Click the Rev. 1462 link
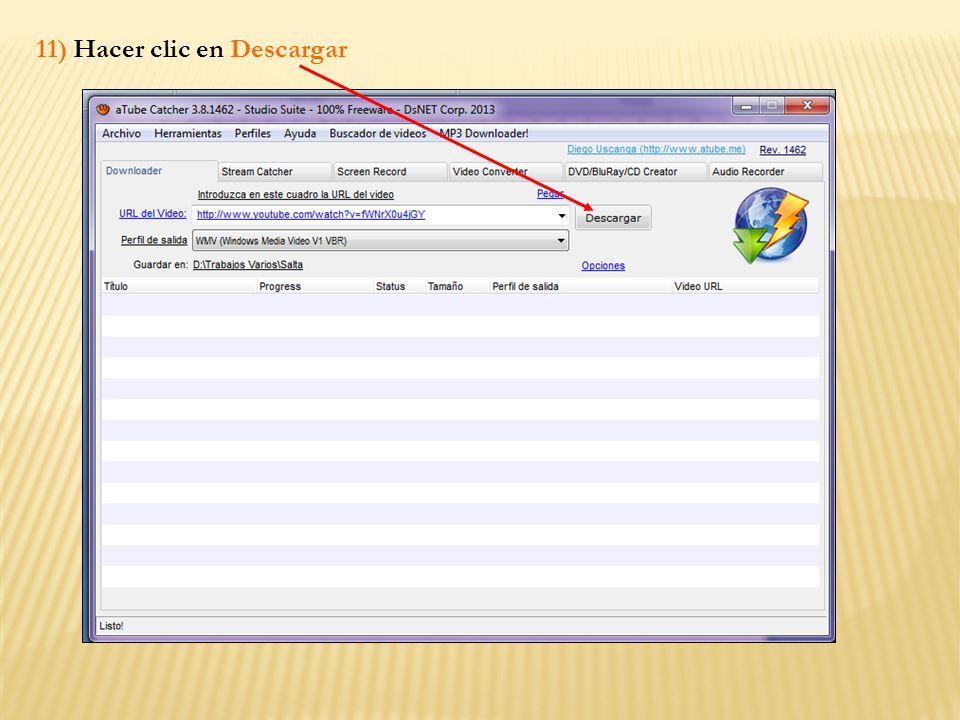Screen dimensions: 960x720 [x=782, y=150]
